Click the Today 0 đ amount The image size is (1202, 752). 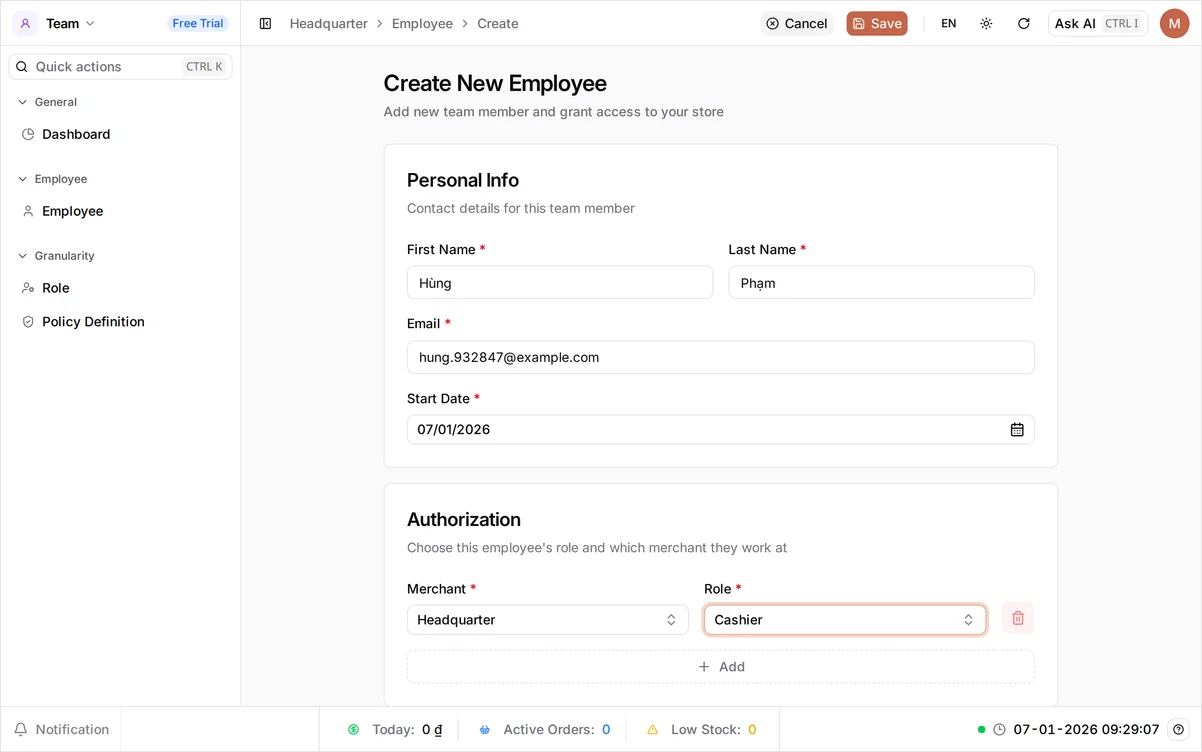coord(432,730)
